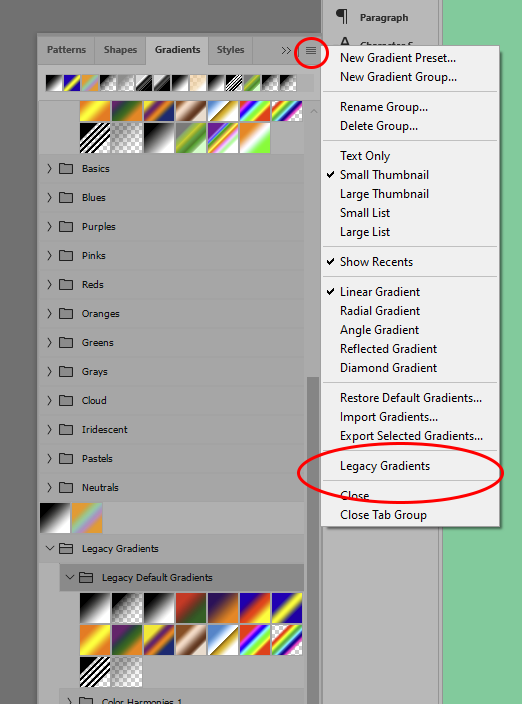The image size is (522, 704).
Task: Select Angle Gradient in the menu
Action: 379,330
